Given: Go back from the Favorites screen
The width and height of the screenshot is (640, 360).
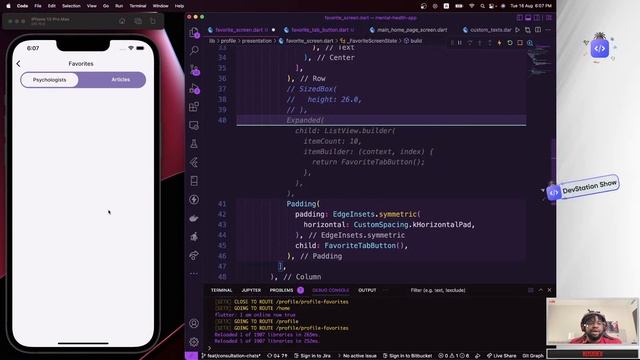Looking at the screenshot, I should (x=18, y=64).
